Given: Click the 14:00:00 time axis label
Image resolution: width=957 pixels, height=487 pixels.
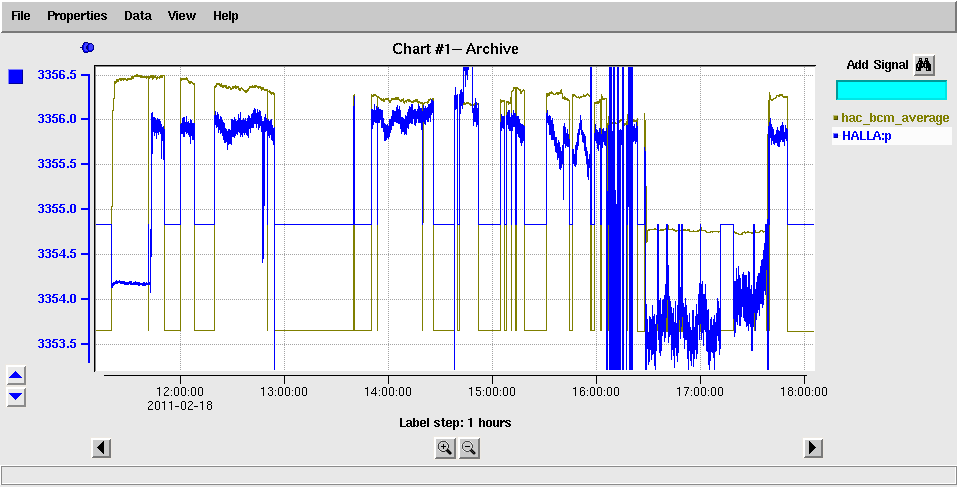Looking at the screenshot, I should pos(388,392).
